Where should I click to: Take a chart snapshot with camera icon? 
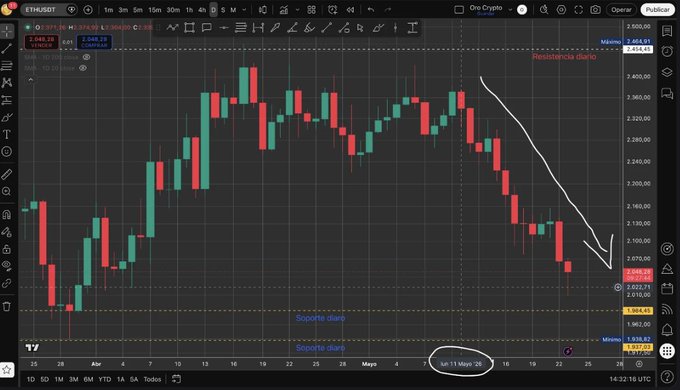point(595,10)
